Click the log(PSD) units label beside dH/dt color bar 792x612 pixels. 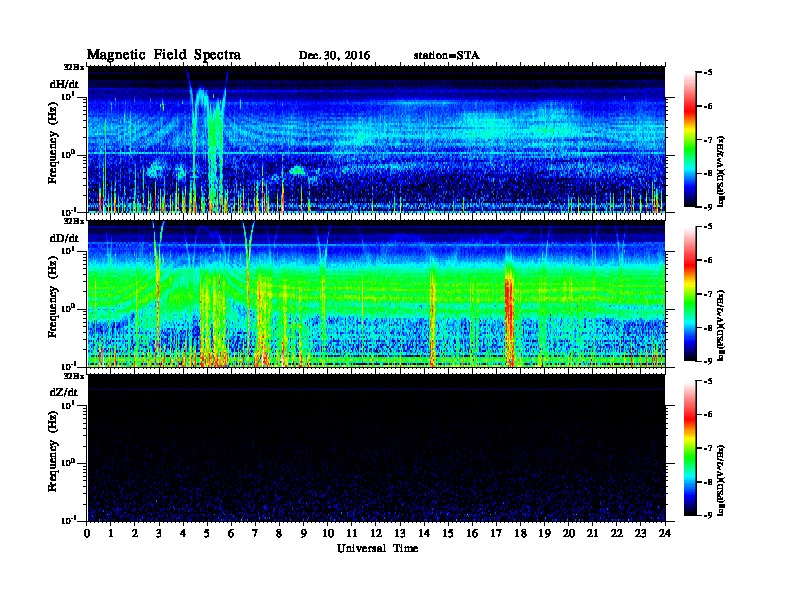pos(721,171)
